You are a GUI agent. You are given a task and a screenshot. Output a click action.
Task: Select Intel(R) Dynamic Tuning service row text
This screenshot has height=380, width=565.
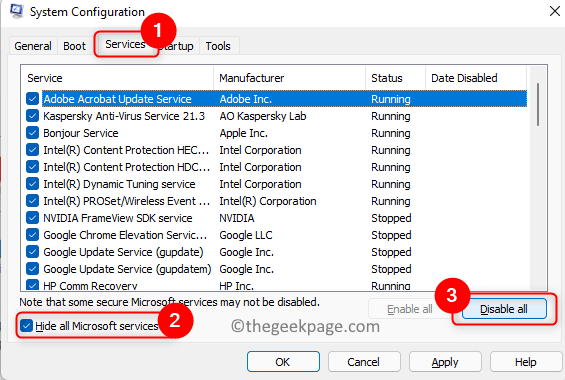[x=119, y=184]
